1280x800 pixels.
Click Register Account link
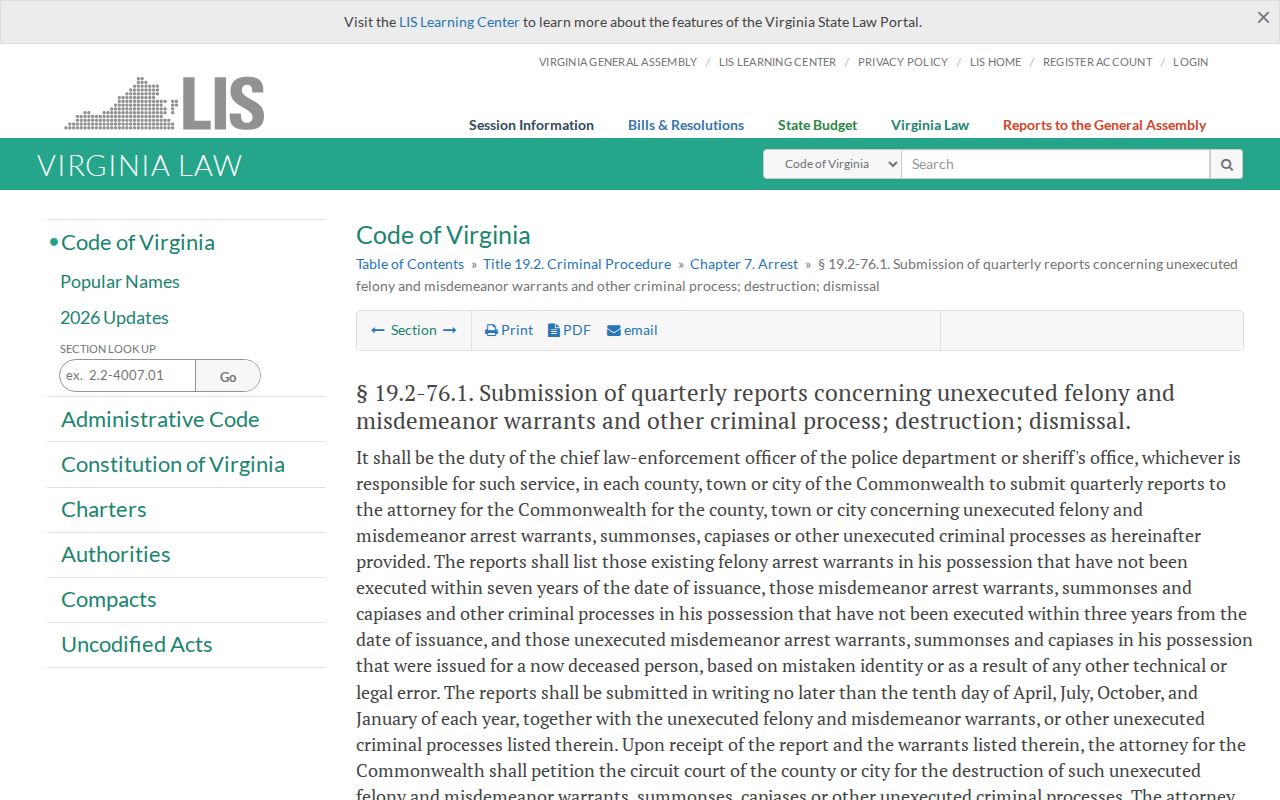coord(1097,62)
